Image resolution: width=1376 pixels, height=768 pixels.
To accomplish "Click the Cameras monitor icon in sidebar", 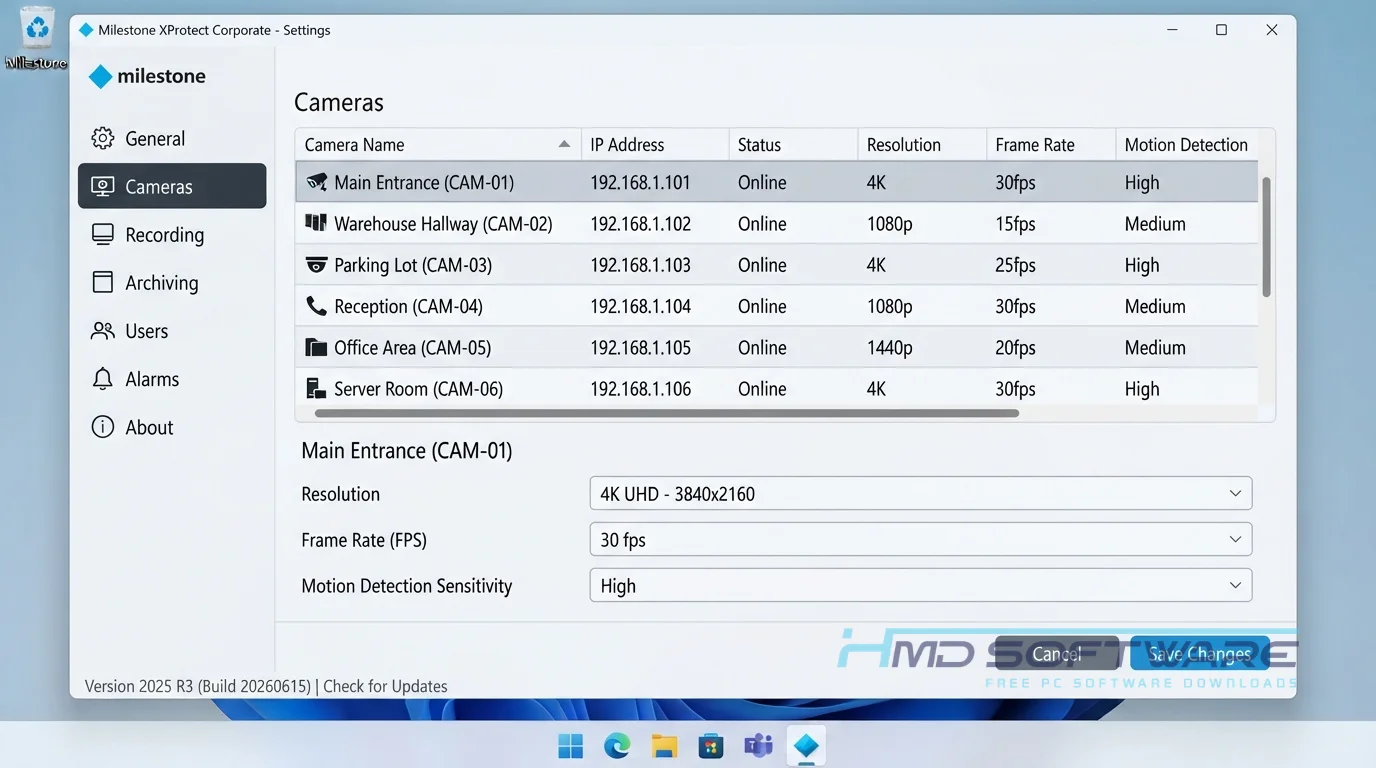I will coord(102,186).
